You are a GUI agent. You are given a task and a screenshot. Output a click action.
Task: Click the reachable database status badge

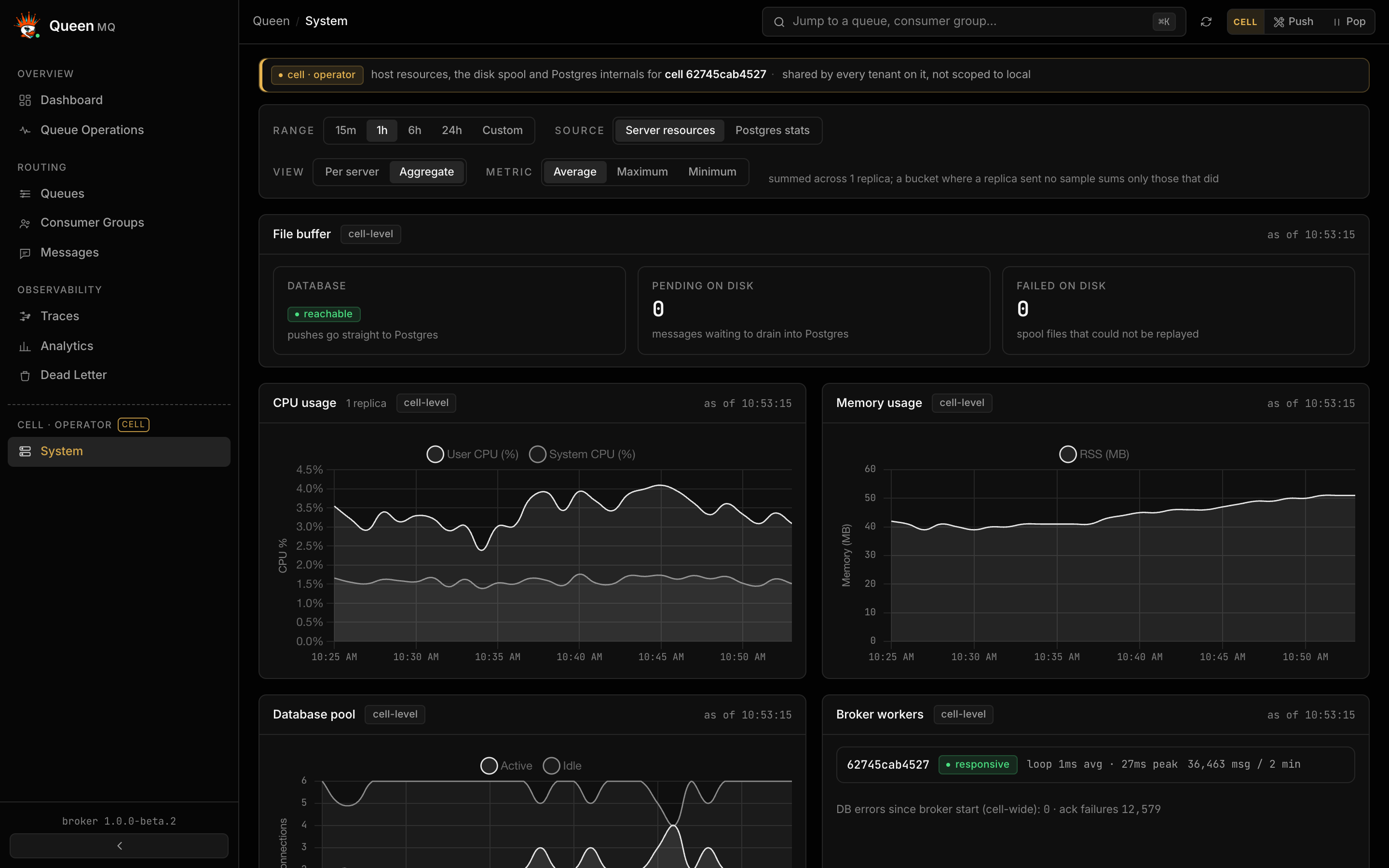point(324,314)
